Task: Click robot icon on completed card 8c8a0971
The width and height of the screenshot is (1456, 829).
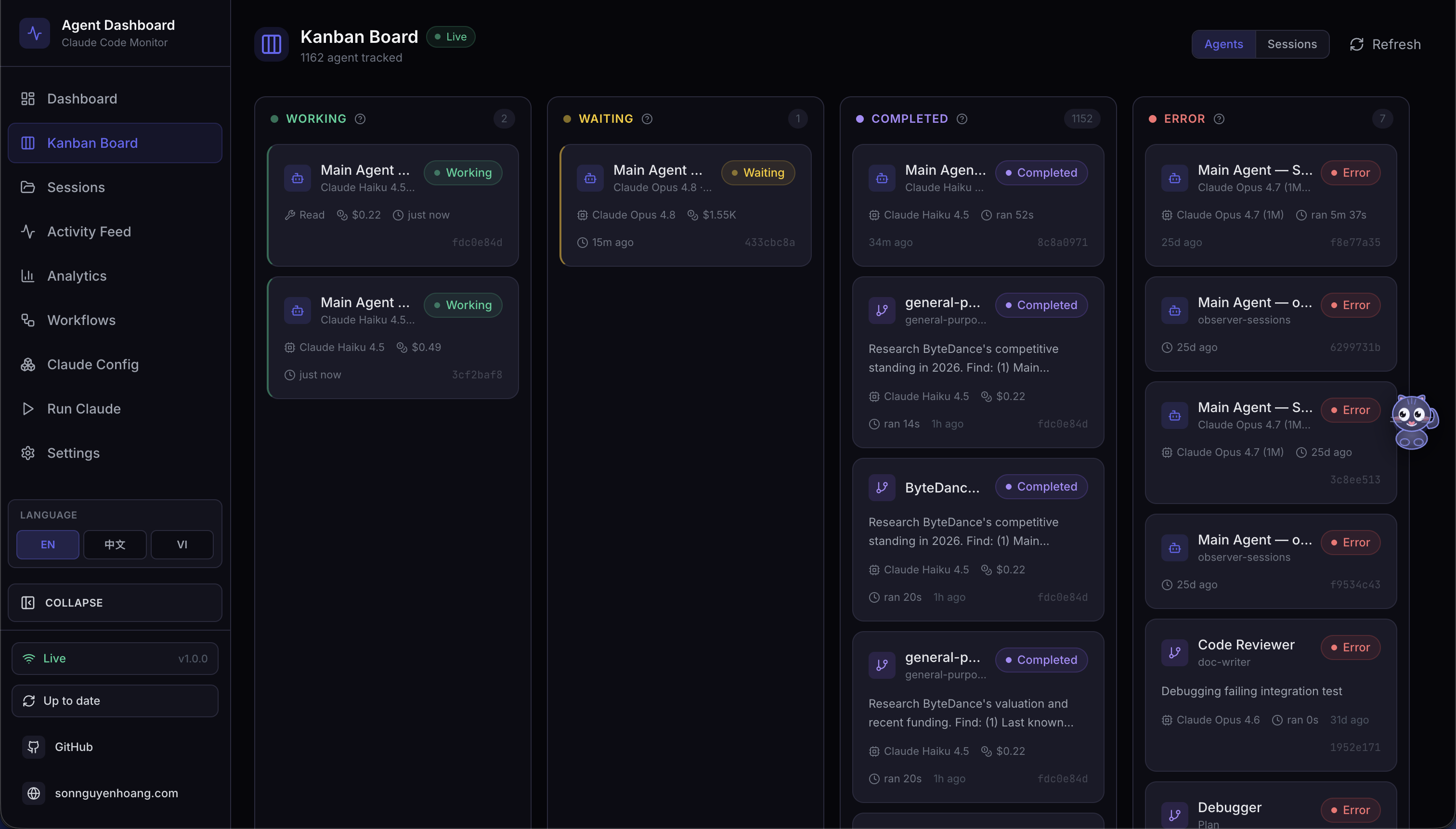Action: (x=882, y=178)
